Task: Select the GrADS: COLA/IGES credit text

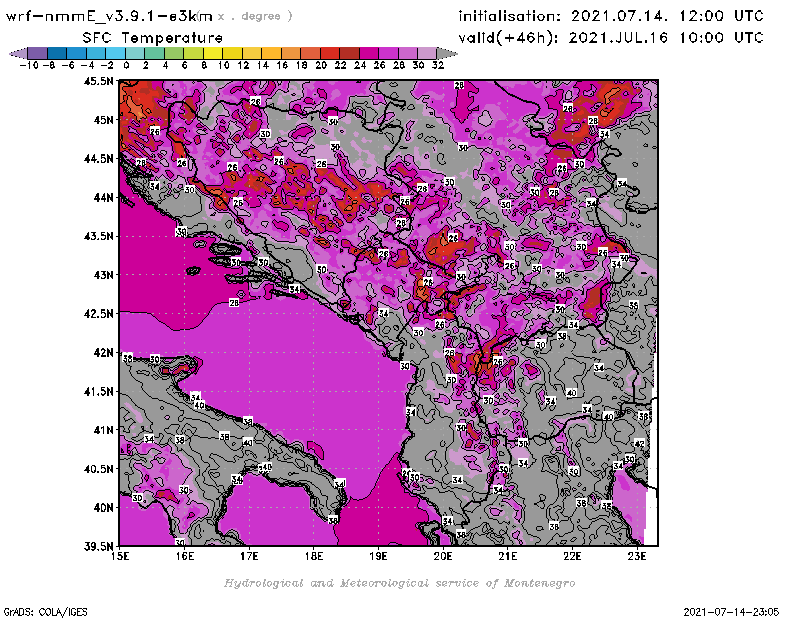Action: [x=45, y=612]
